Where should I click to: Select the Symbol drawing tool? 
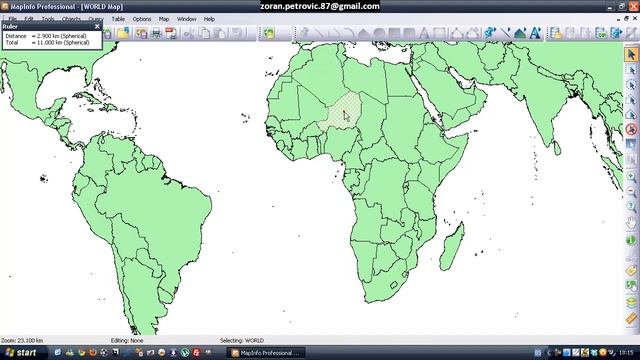pyautogui.click(x=304, y=33)
